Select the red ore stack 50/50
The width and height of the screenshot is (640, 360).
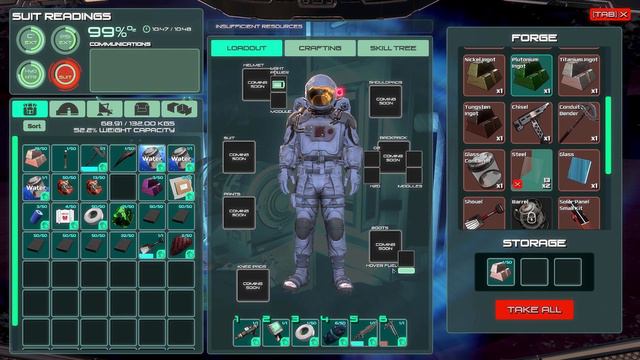click(x=65, y=187)
